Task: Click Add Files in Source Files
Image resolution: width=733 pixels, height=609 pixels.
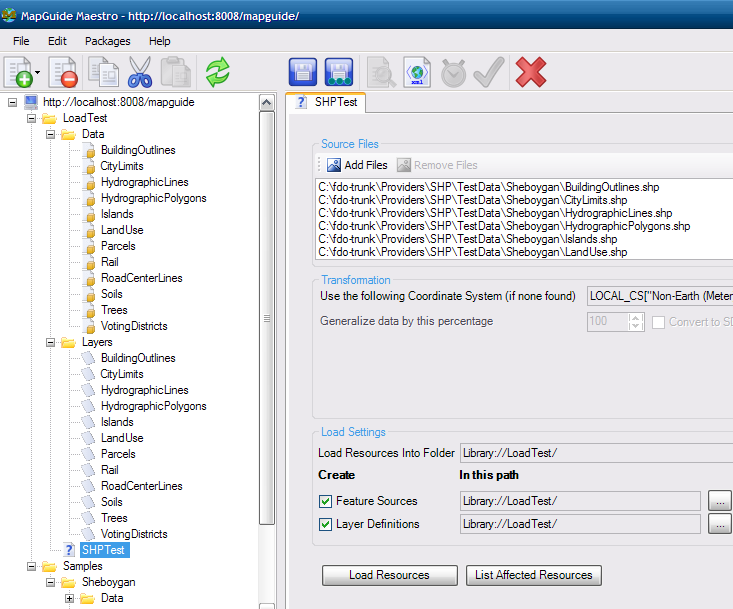Action: pos(357,165)
